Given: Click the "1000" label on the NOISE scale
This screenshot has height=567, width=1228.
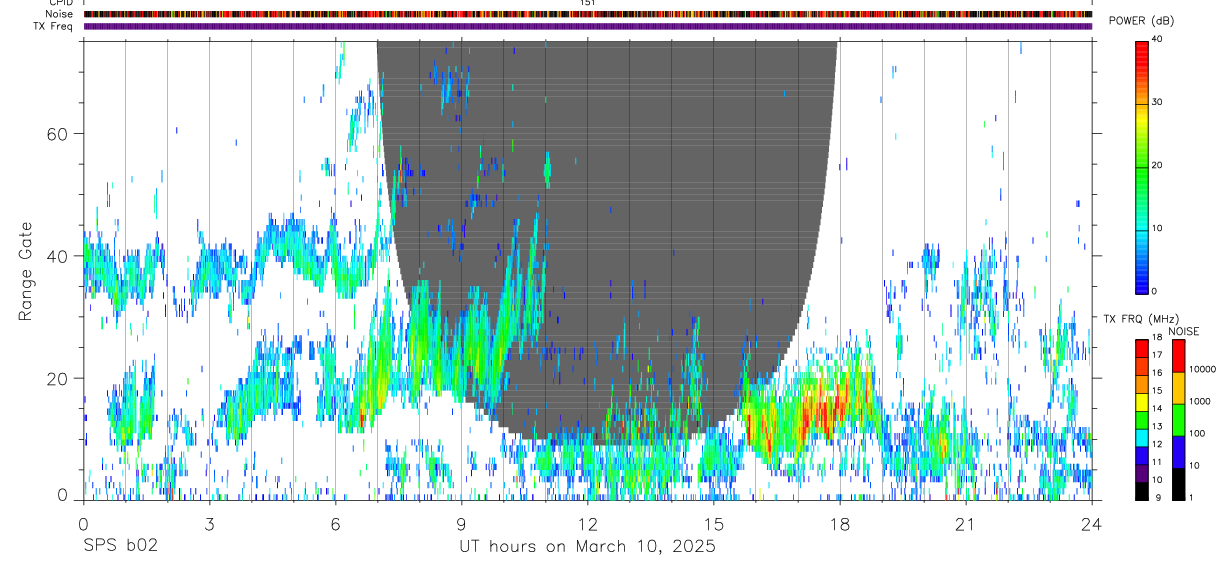Looking at the screenshot, I should point(1199,401).
